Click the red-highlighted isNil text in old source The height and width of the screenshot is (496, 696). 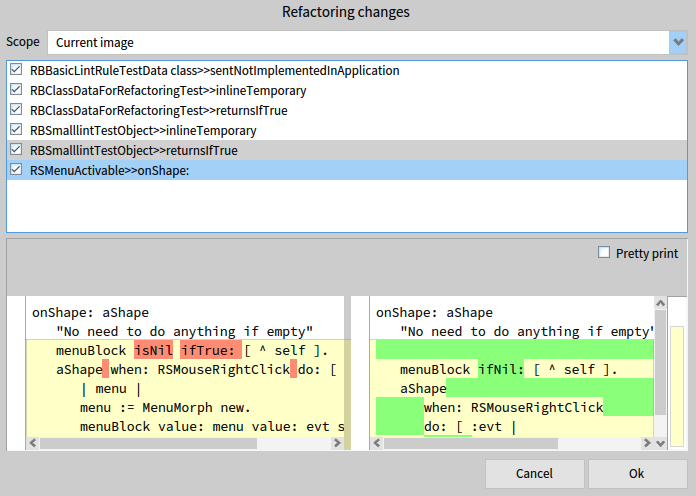[153, 351]
